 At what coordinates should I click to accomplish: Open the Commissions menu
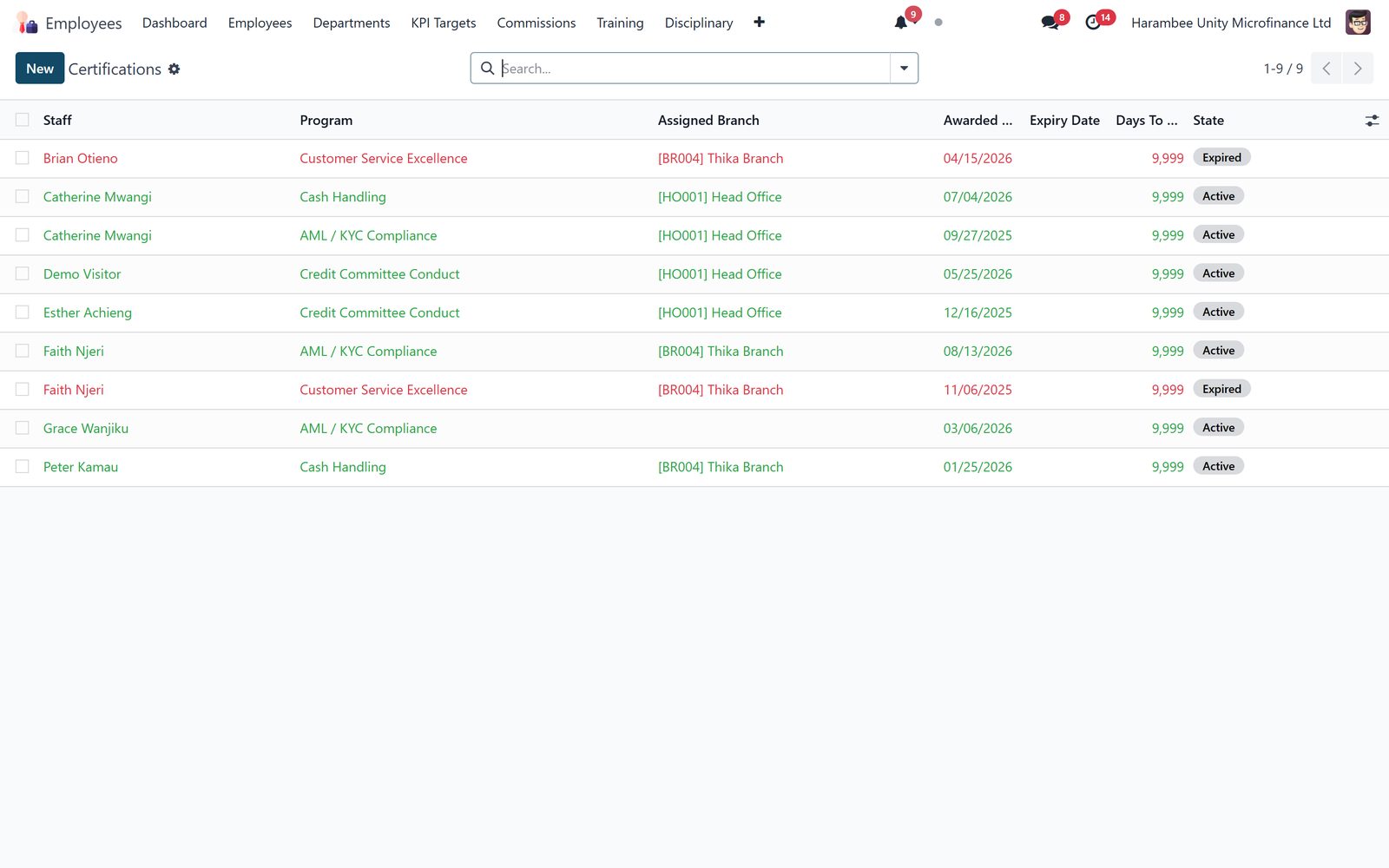pos(537,23)
